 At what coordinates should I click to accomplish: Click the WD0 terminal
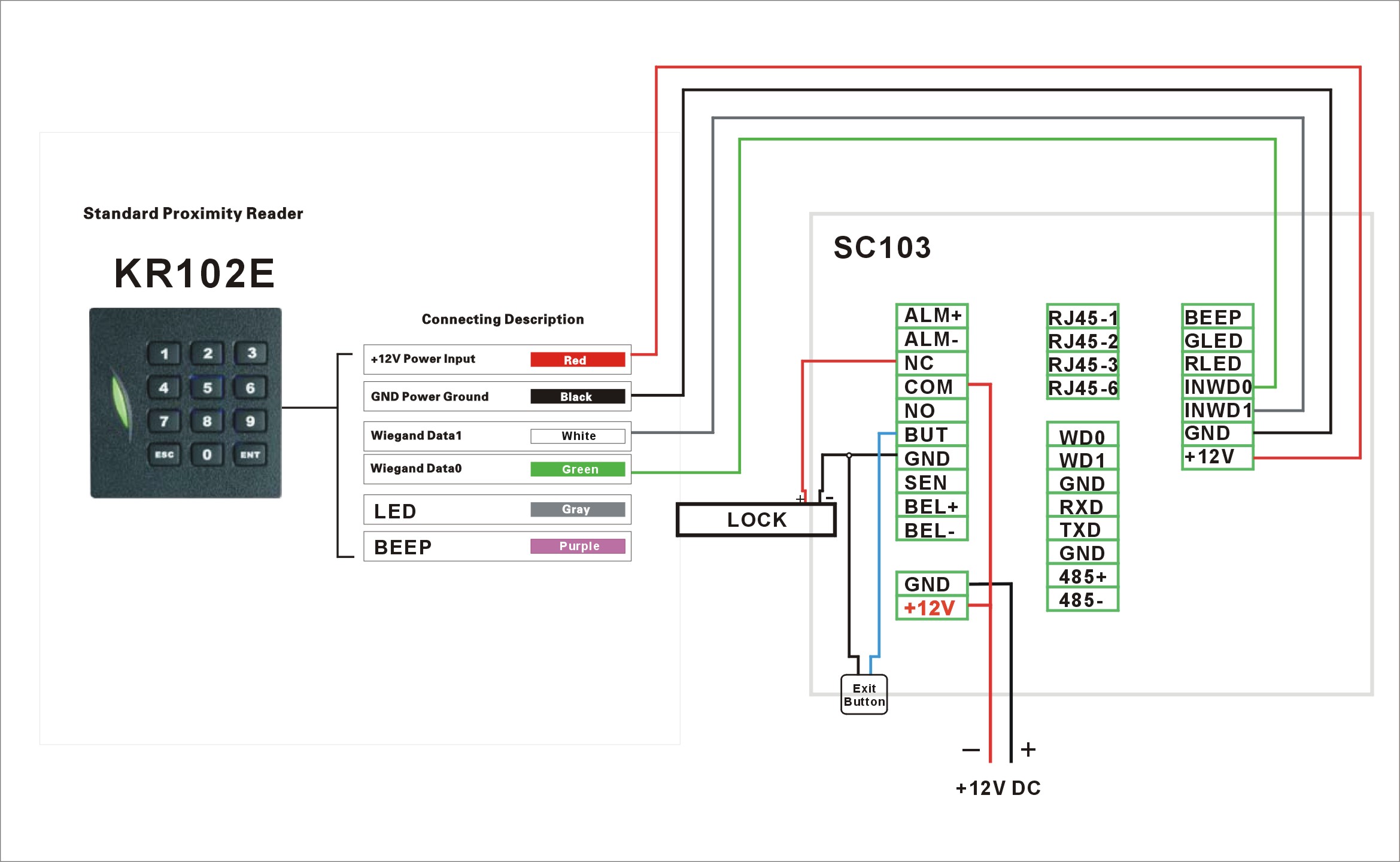pyautogui.click(x=1083, y=435)
